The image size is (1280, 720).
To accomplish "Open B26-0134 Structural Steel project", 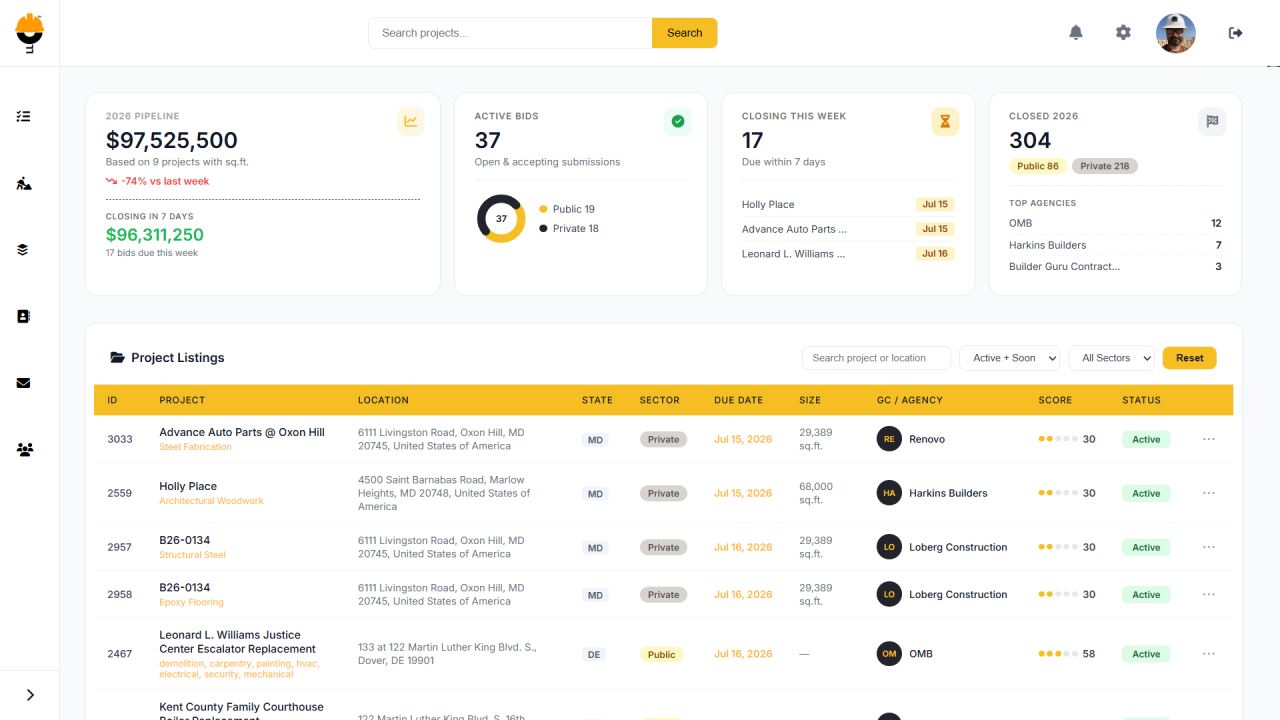I will coord(185,540).
